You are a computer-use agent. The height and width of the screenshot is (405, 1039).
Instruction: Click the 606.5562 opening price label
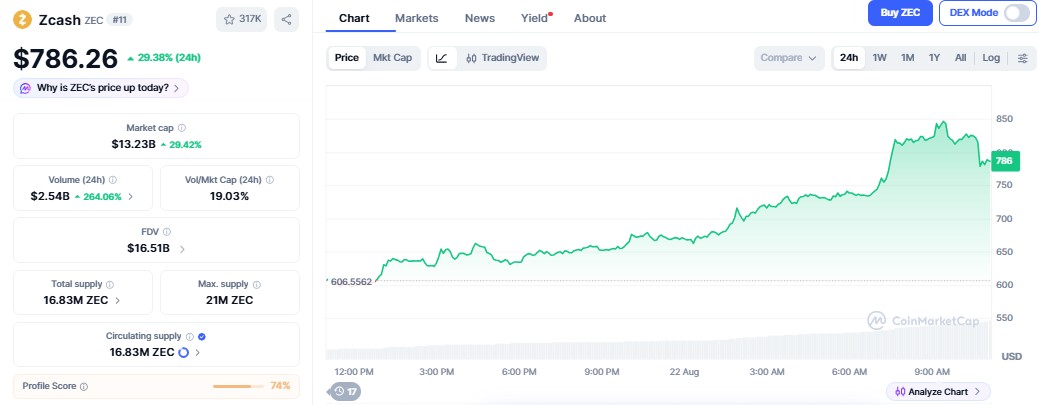352,281
